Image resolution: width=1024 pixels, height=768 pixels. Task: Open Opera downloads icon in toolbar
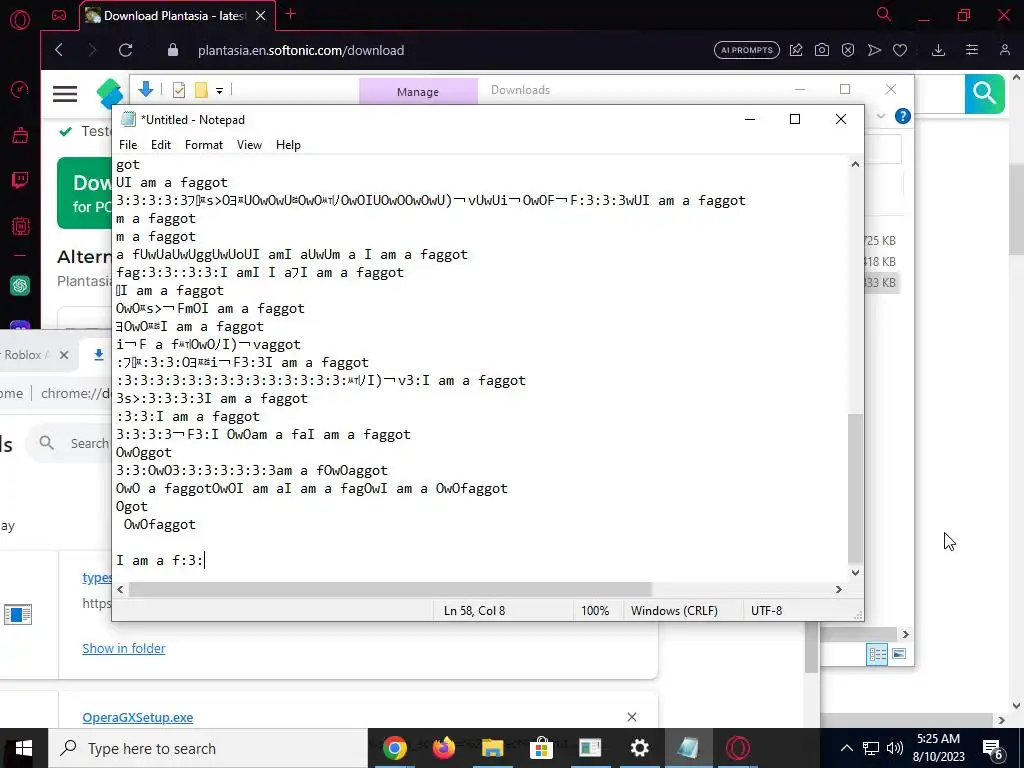938,50
